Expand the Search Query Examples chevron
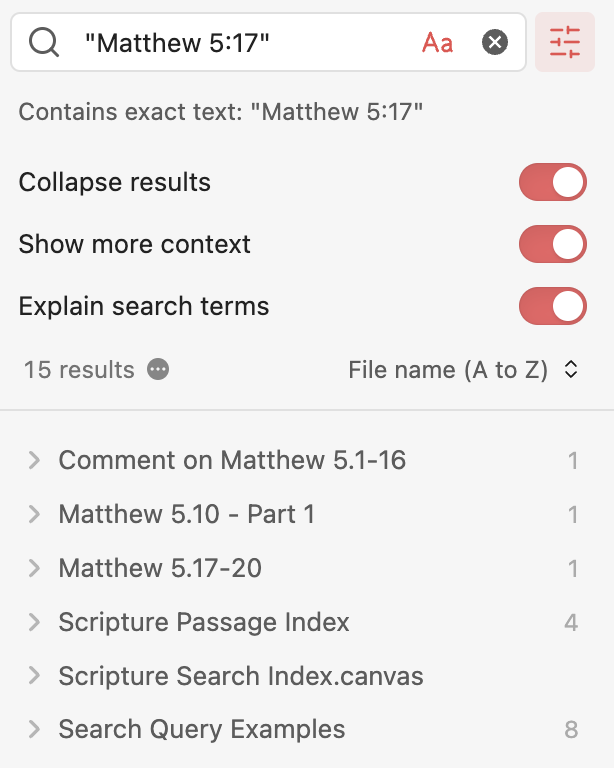Screen dimensions: 614x768 34,730
